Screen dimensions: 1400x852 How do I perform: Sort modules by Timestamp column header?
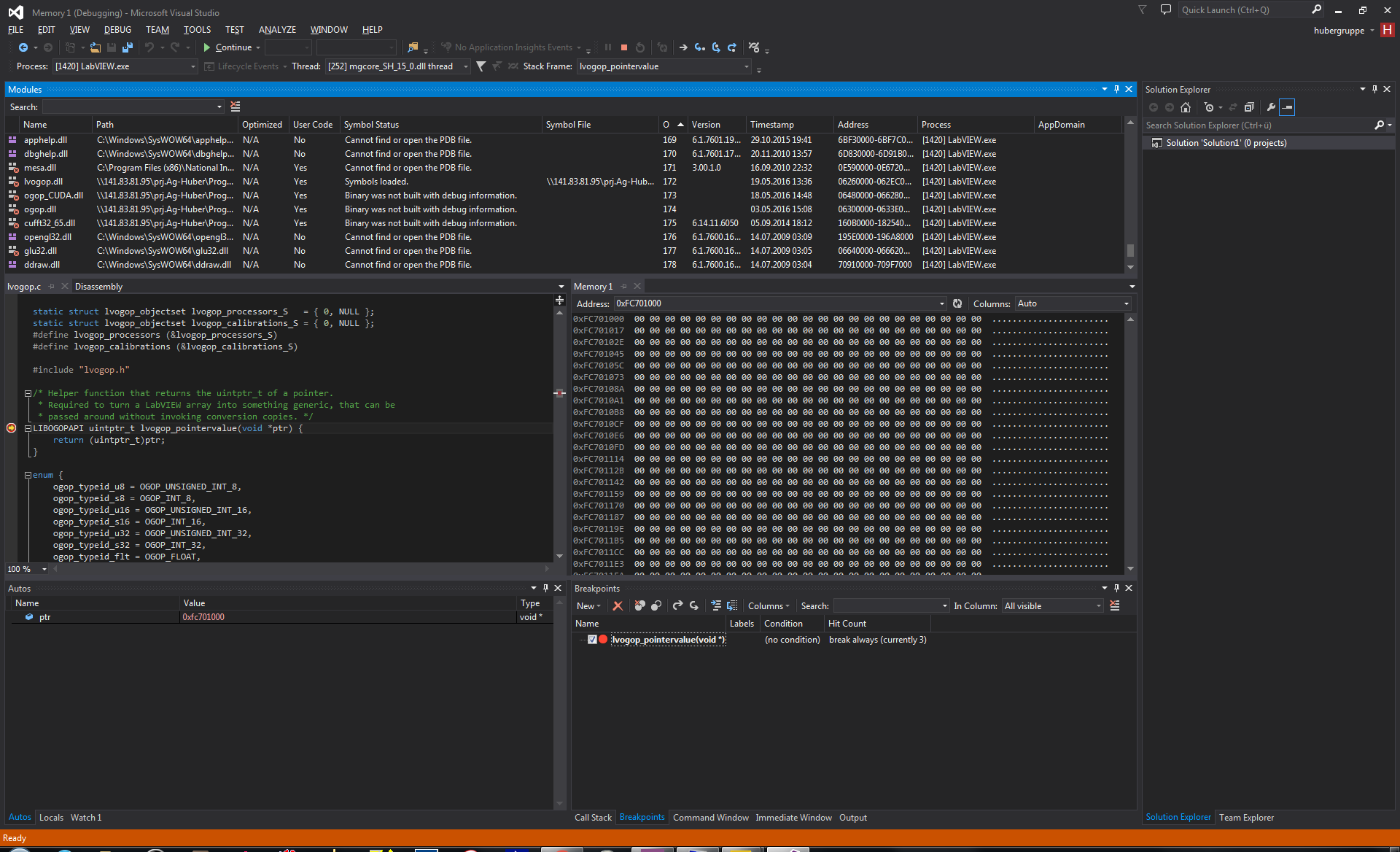790,125
